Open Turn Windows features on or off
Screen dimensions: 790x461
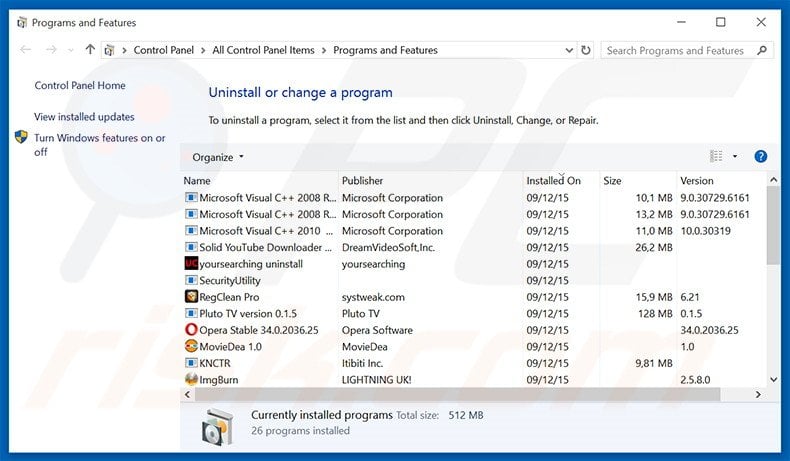coord(100,145)
